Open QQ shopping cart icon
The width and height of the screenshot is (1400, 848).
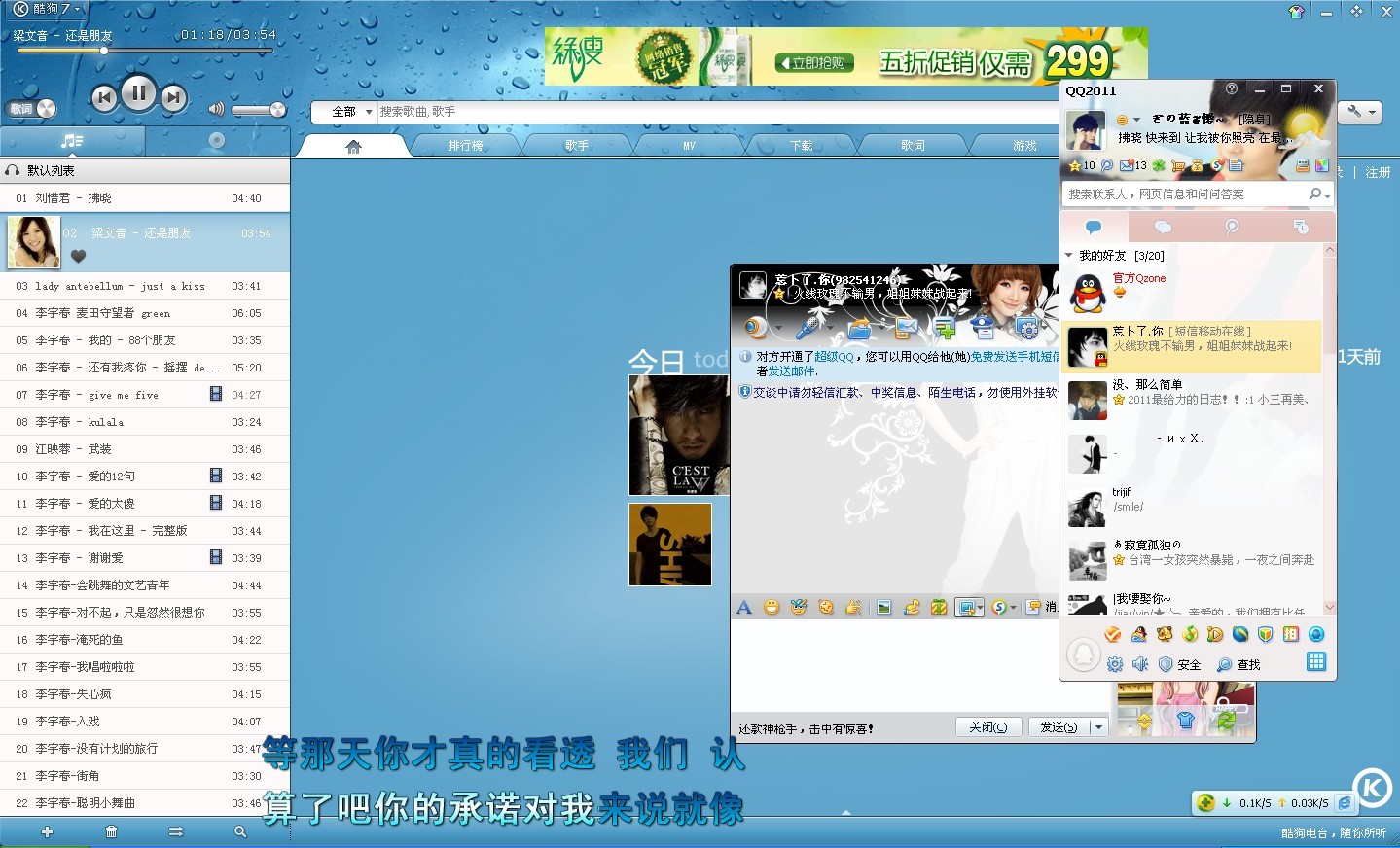1178,165
